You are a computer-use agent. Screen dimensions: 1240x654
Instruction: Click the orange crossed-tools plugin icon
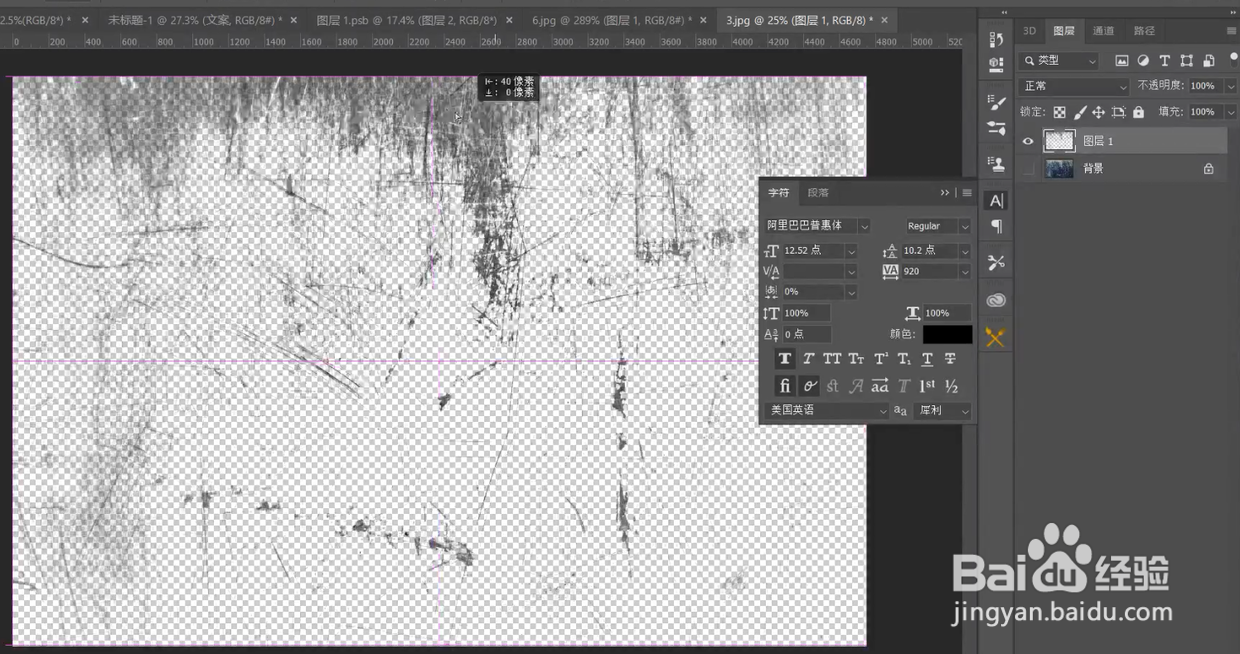995,337
